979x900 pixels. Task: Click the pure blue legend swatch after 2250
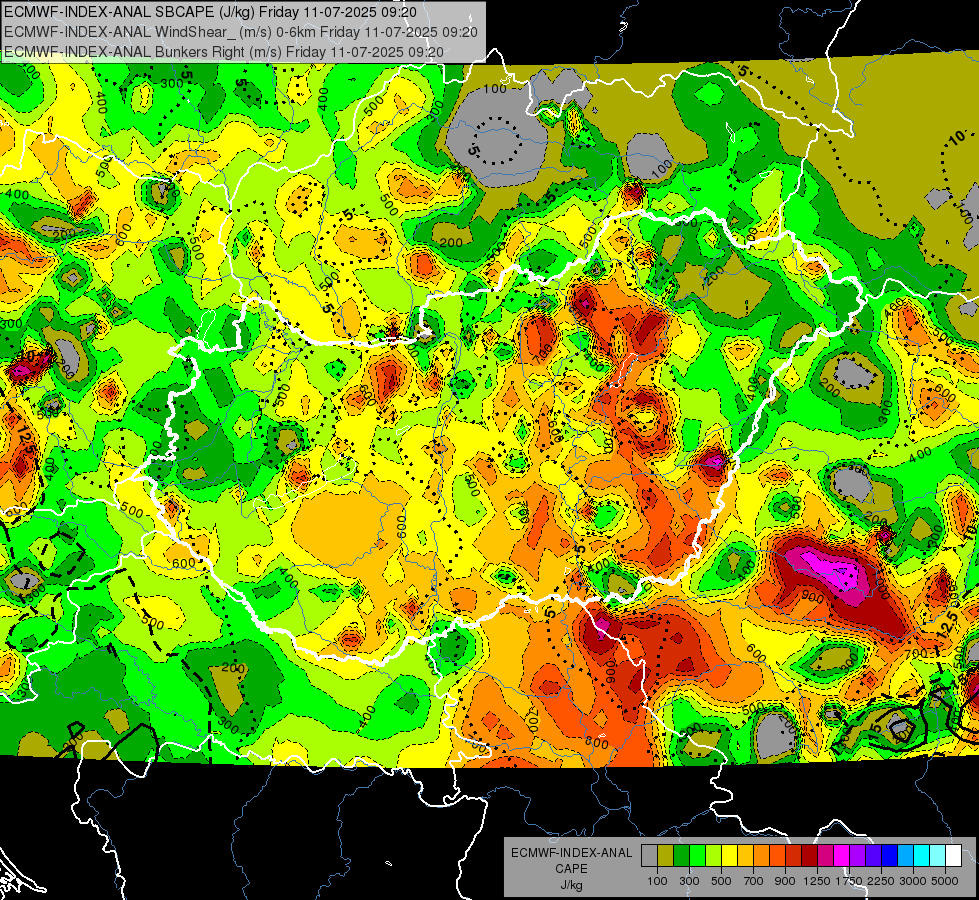pos(890,855)
